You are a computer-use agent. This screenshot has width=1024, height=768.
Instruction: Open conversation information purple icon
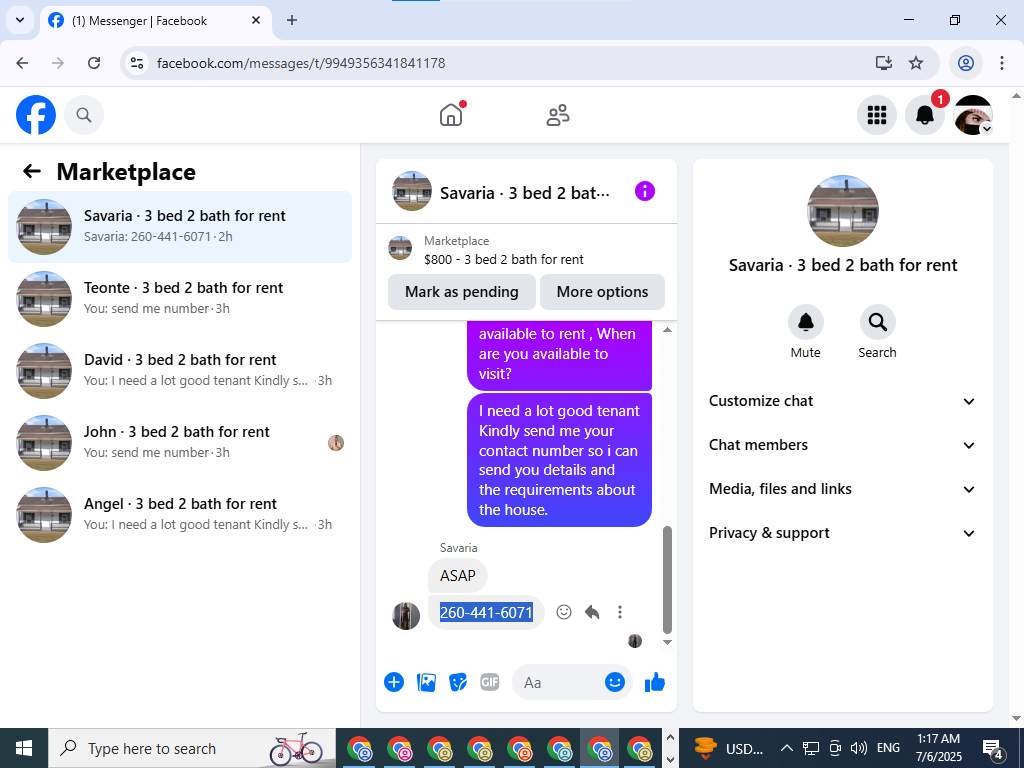point(645,191)
